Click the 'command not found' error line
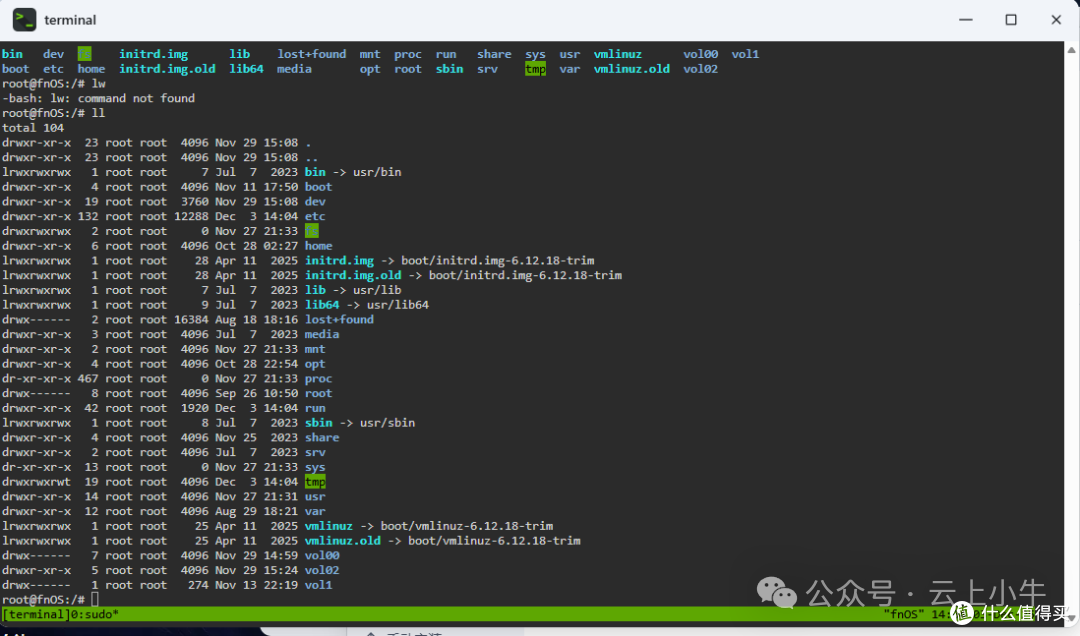 tap(98, 99)
